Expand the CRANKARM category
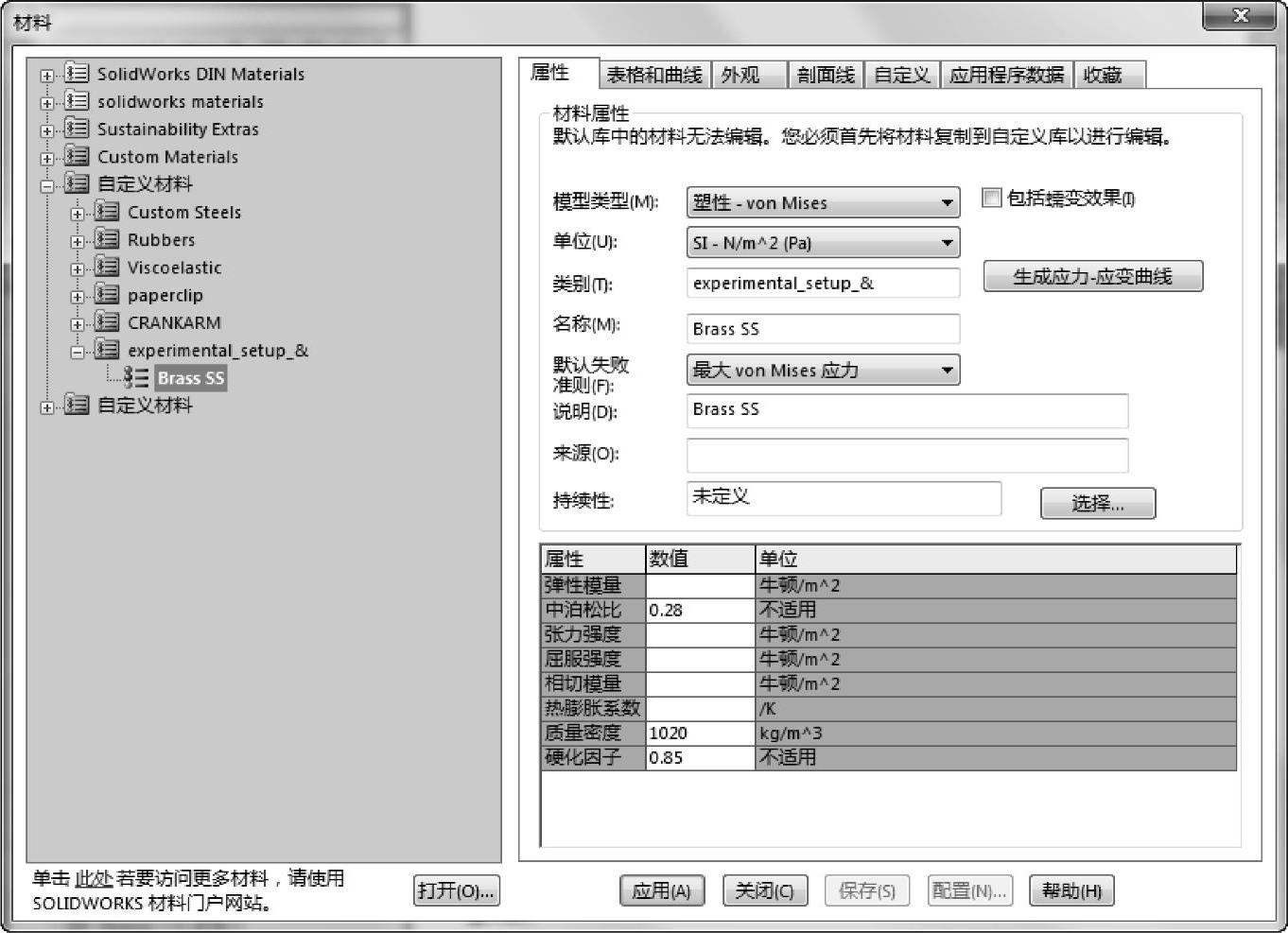This screenshot has height=933, width=1288. pyautogui.click(x=78, y=324)
